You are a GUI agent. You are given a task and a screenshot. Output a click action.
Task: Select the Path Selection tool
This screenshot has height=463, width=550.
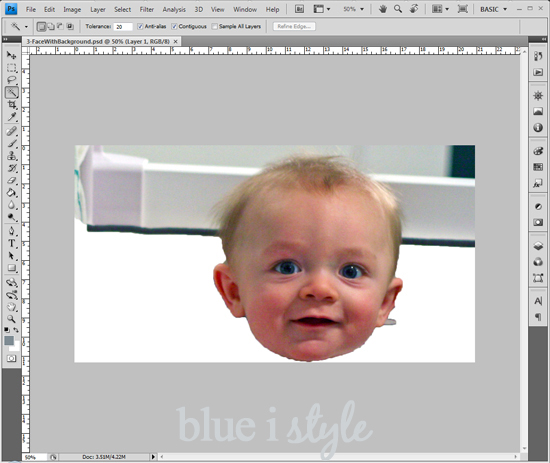[x=12, y=256]
